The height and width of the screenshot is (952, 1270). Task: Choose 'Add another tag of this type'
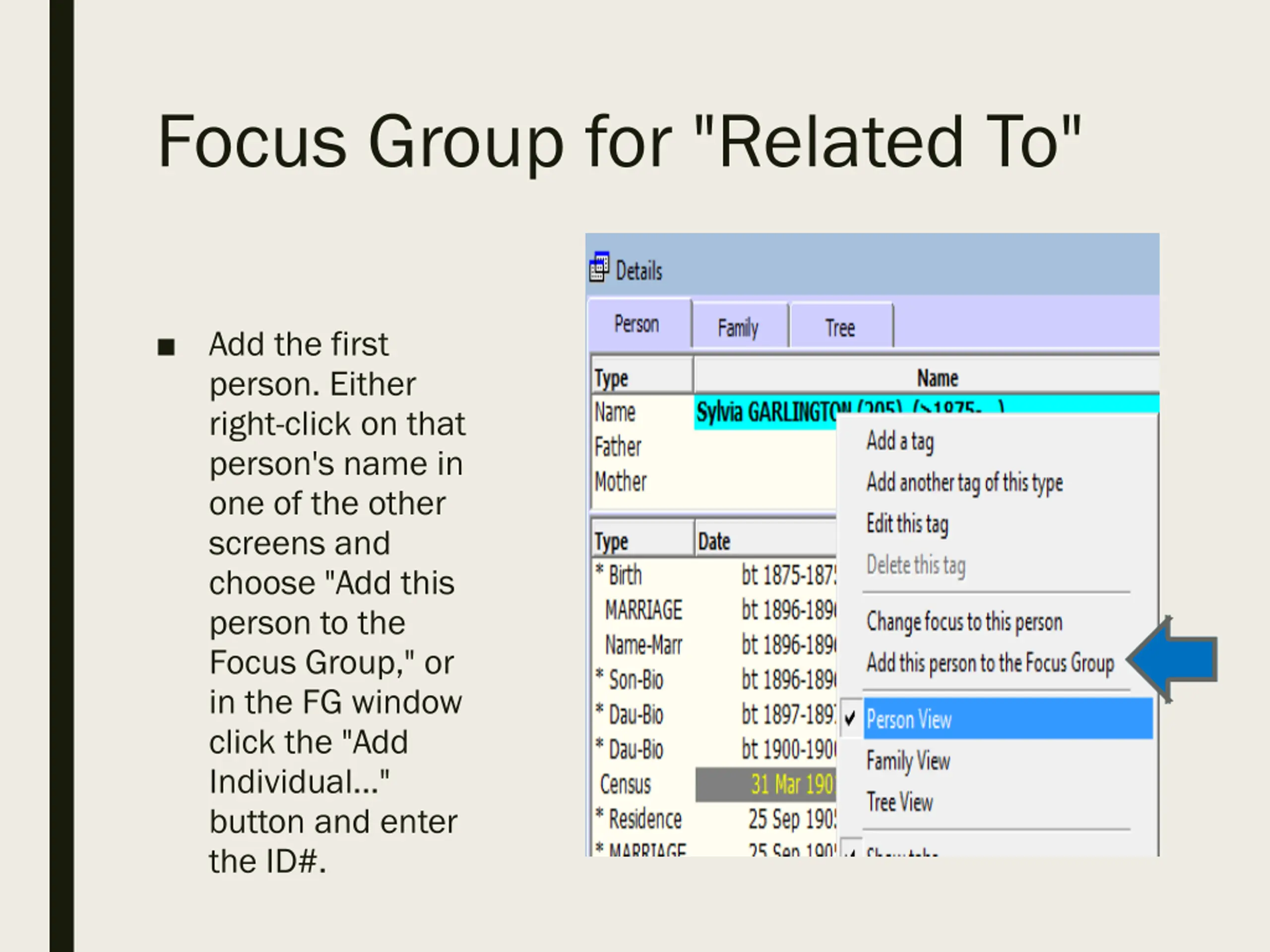coord(964,482)
